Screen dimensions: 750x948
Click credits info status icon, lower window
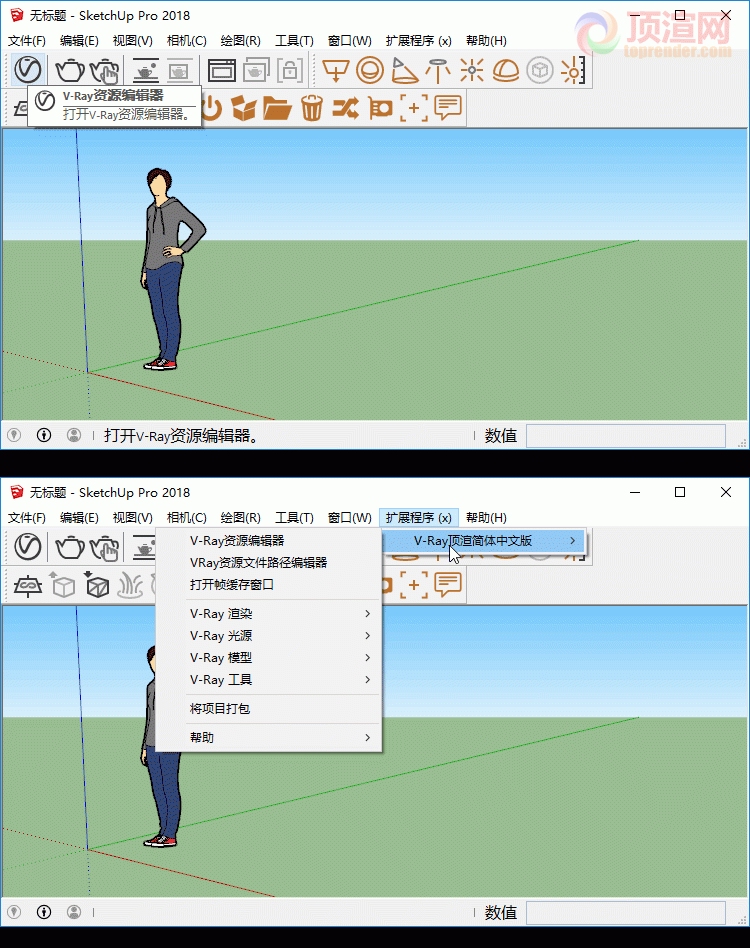(44, 912)
